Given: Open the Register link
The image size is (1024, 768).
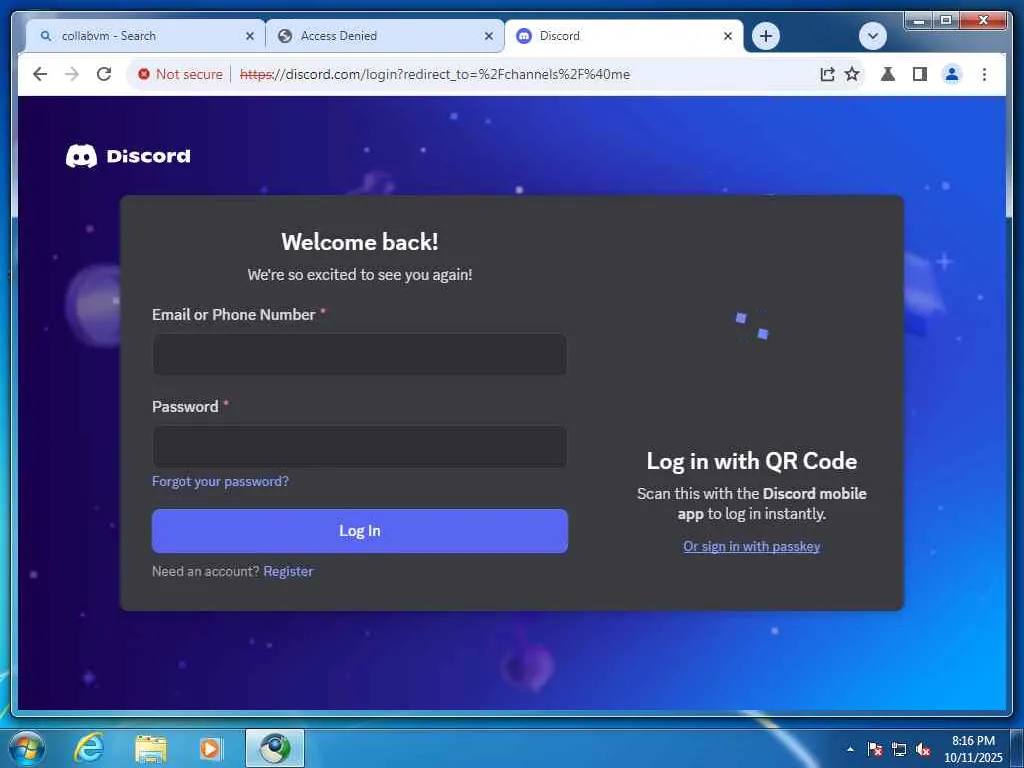Looking at the screenshot, I should (288, 571).
